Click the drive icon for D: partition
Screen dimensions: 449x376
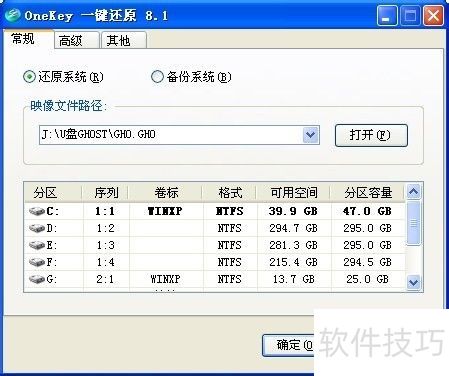pyautogui.click(x=37, y=228)
